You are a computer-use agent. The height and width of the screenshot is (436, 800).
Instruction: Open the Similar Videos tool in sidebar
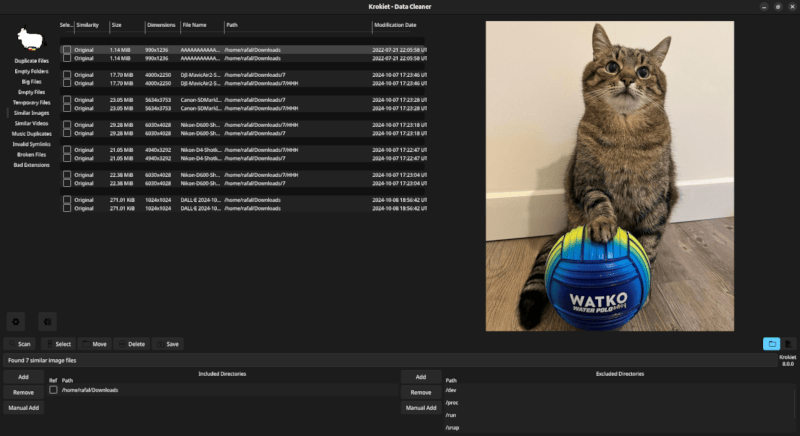click(x=31, y=122)
